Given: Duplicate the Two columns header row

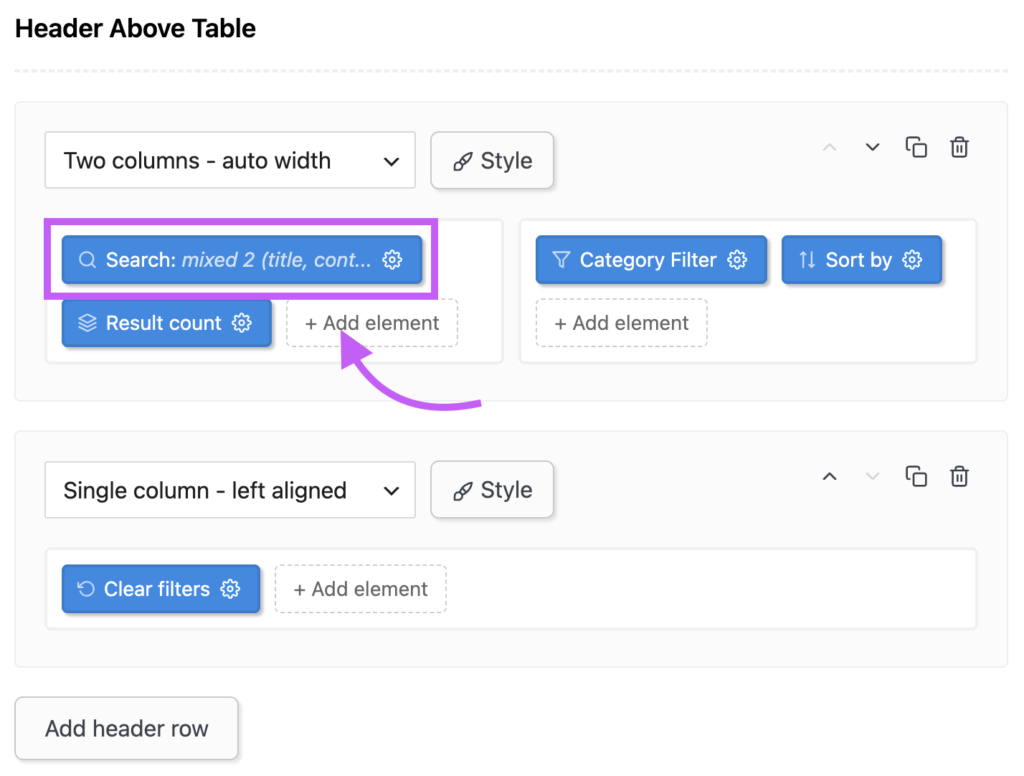Looking at the screenshot, I should click(916, 148).
